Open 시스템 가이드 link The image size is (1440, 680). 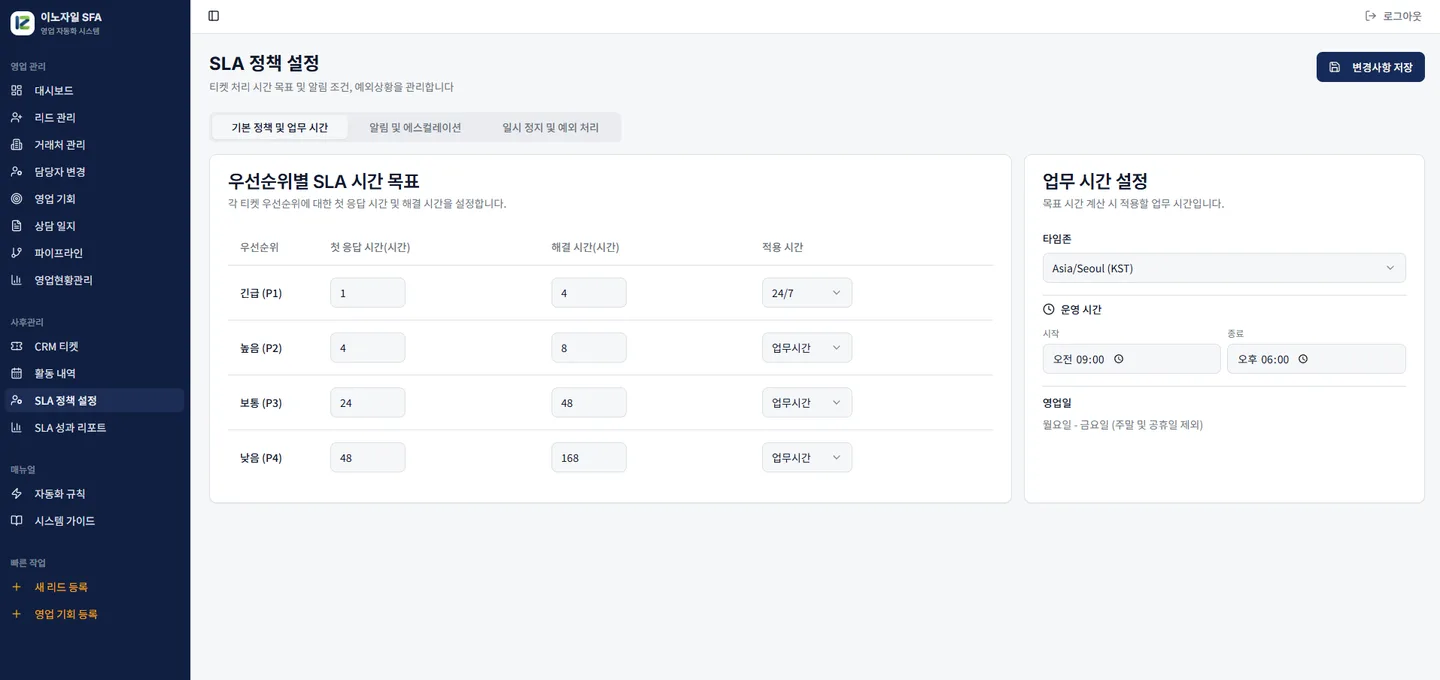pos(95,521)
